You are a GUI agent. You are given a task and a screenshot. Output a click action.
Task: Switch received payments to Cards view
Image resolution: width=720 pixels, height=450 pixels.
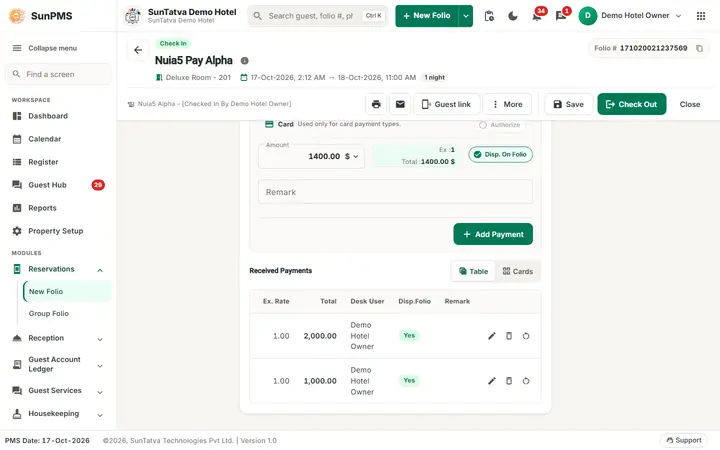pyautogui.click(x=518, y=271)
